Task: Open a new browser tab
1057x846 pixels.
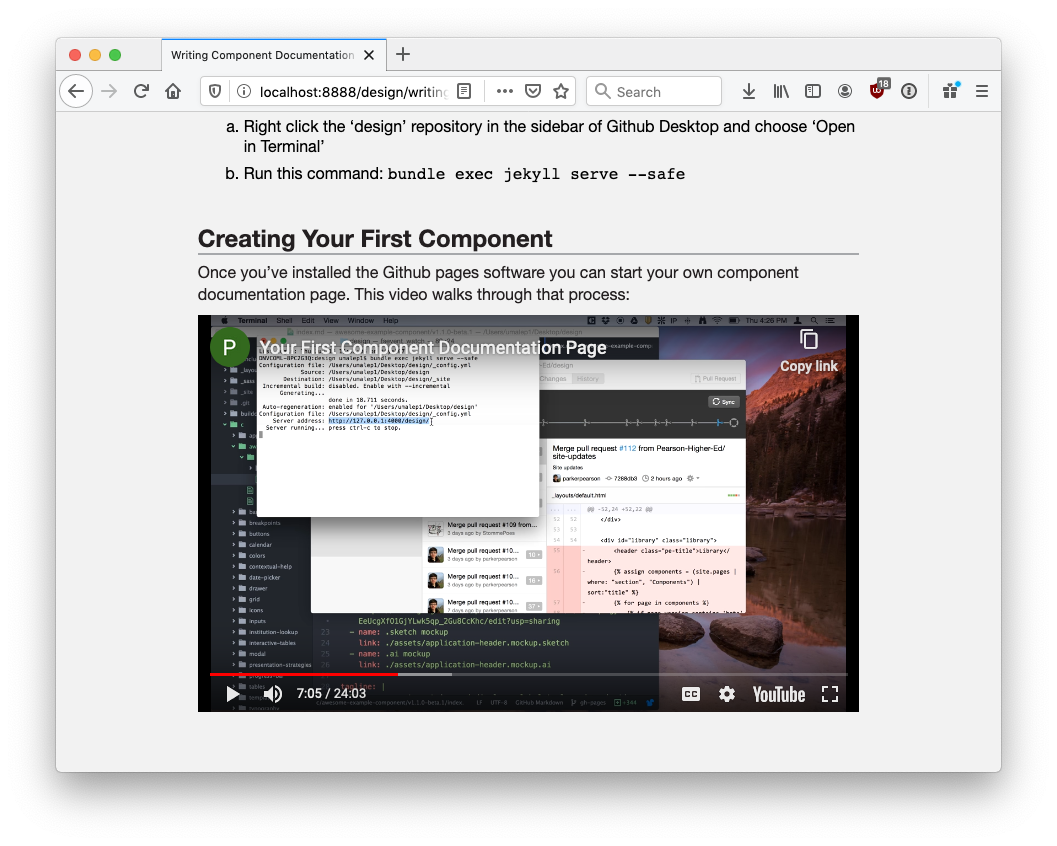Action: pyautogui.click(x=402, y=55)
